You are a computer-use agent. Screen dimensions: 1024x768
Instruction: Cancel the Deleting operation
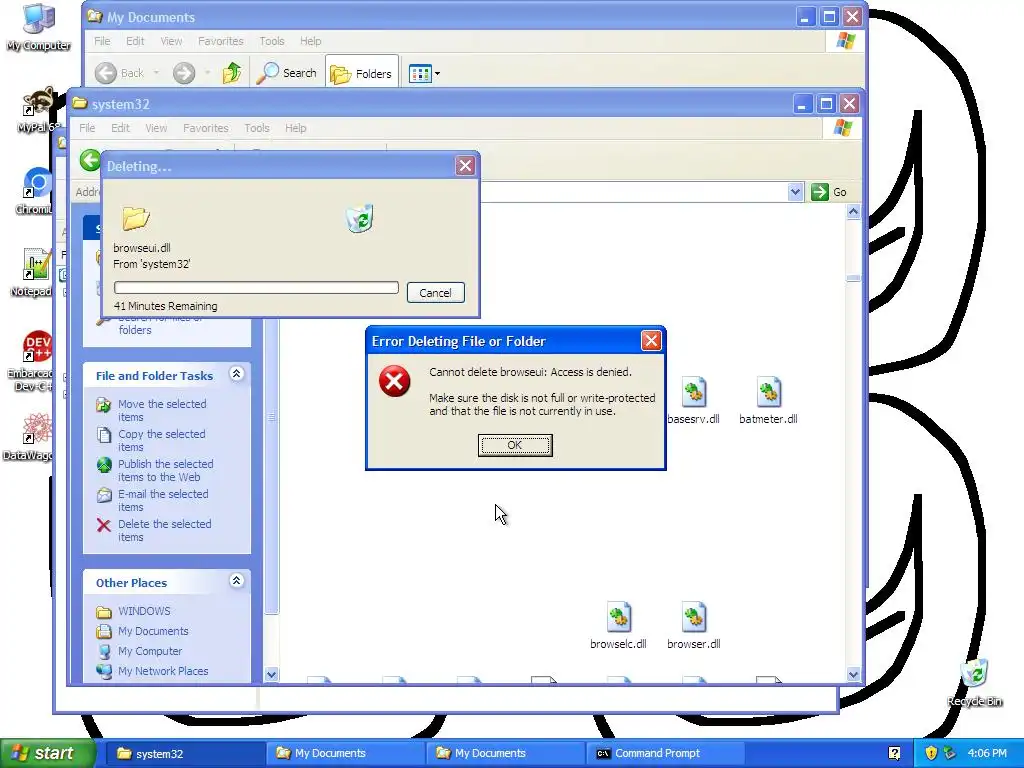(x=436, y=293)
